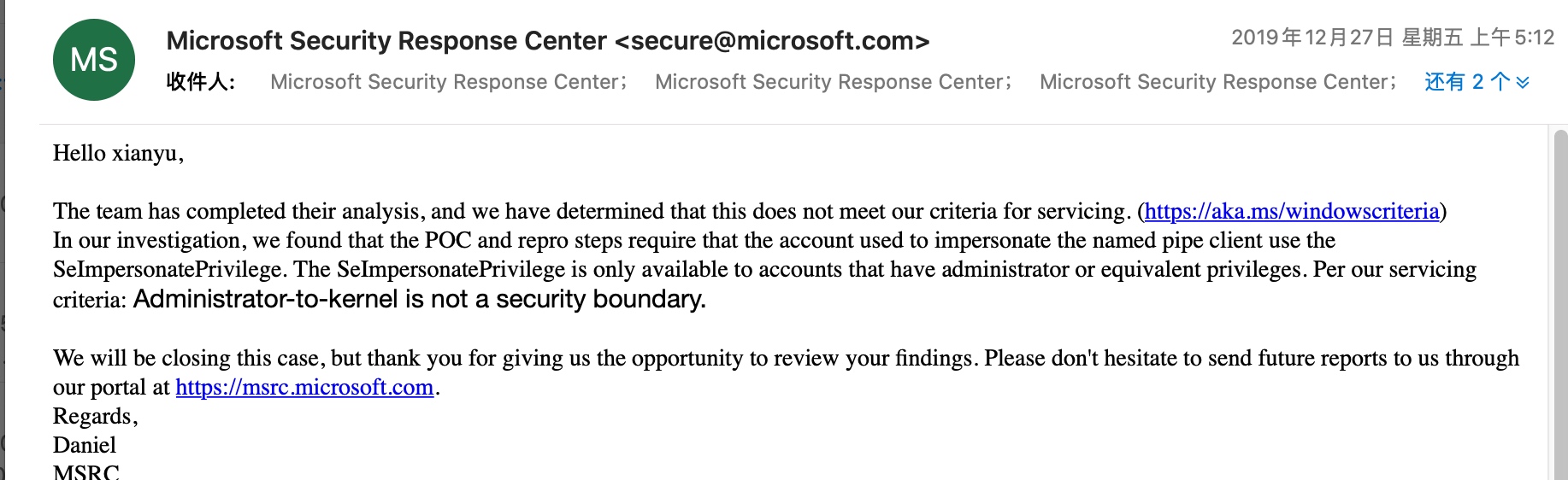The width and height of the screenshot is (1568, 480).
Task: Click the message body vertical scrollbar
Action: [1560, 299]
